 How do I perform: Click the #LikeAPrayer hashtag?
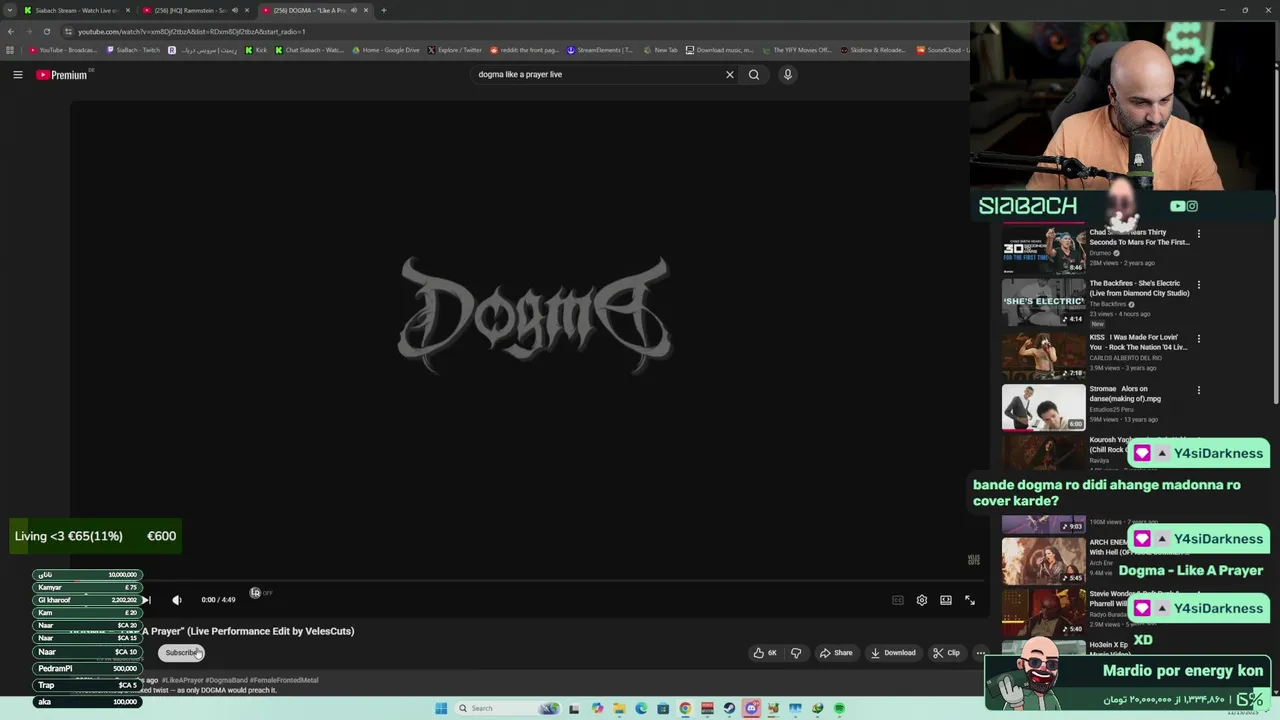click(183, 680)
